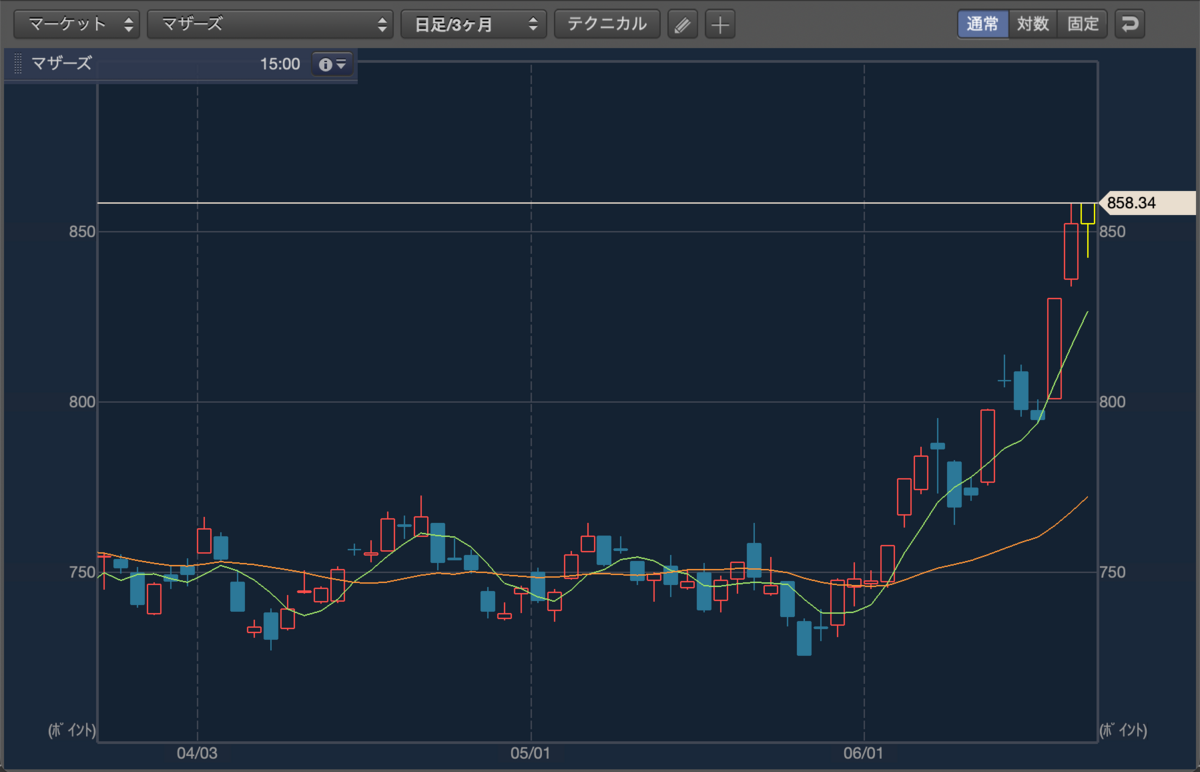Viewport: 1200px width, 772px height.
Task: Click the 06/01 date axis label
Action: pyautogui.click(x=863, y=753)
